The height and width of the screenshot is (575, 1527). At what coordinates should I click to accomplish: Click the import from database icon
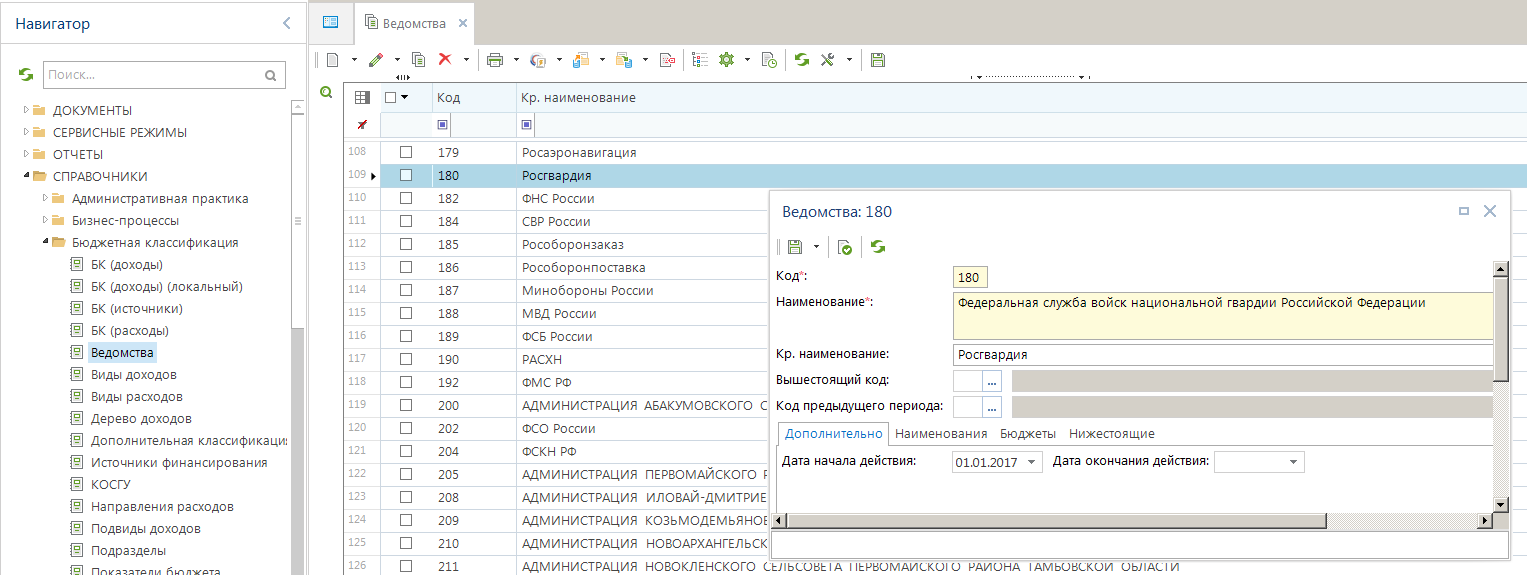(x=624, y=60)
